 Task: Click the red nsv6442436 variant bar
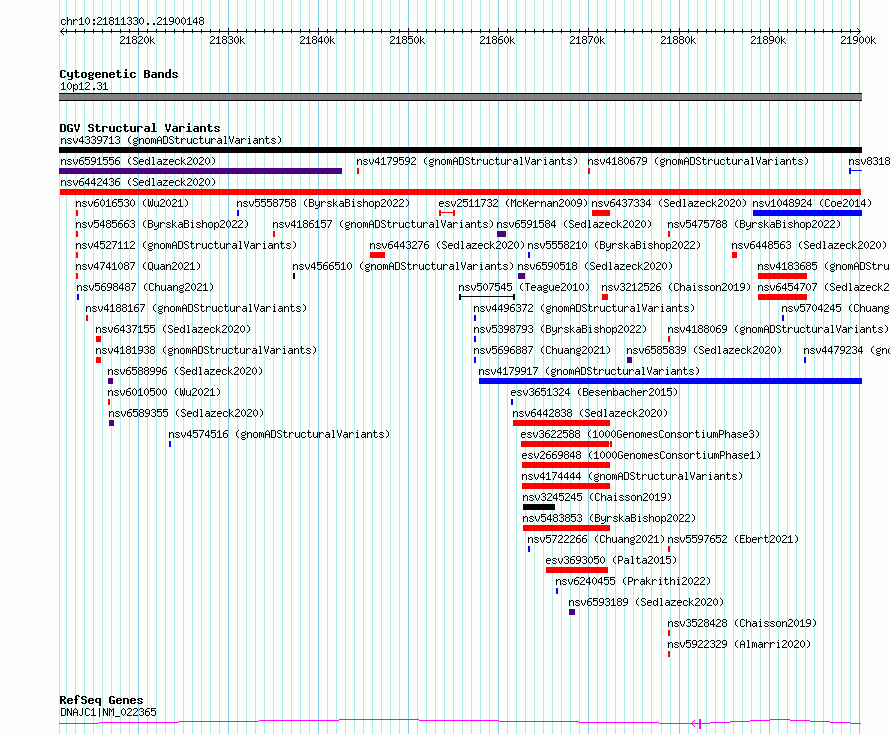460,192
